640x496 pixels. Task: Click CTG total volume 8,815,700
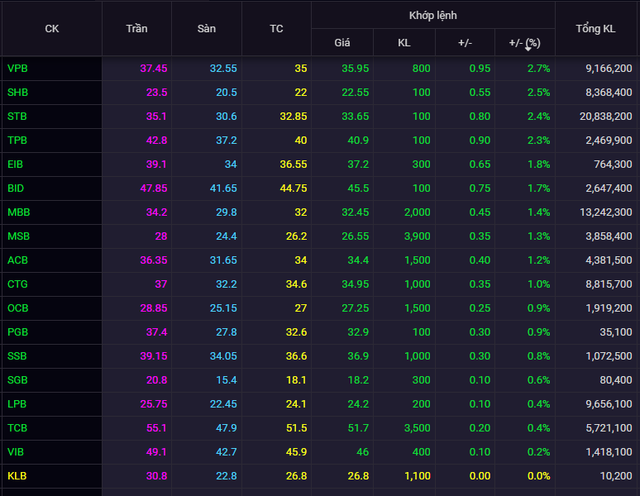(x=609, y=284)
